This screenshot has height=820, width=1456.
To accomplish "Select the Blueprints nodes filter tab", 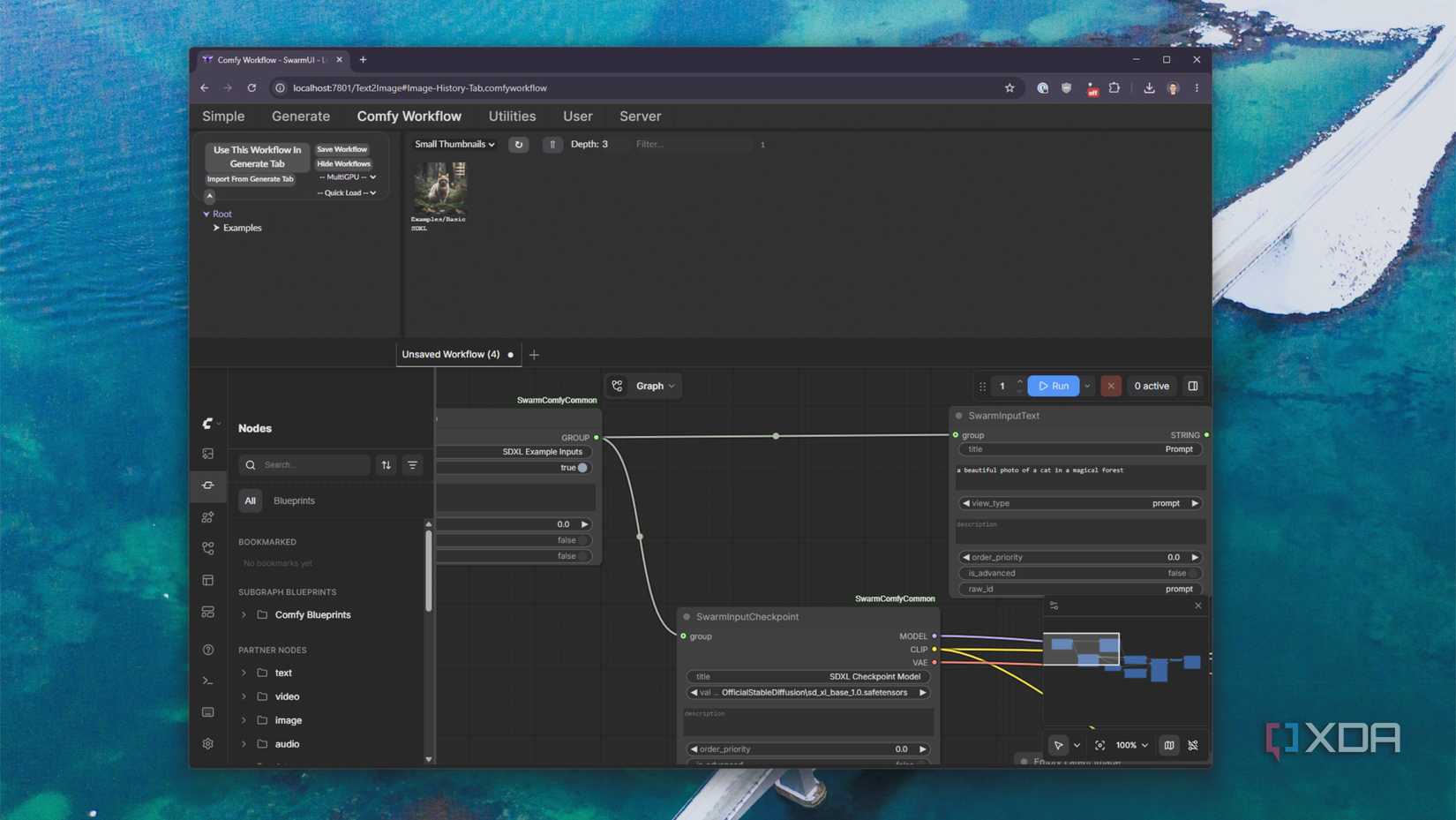I will 294,500.
